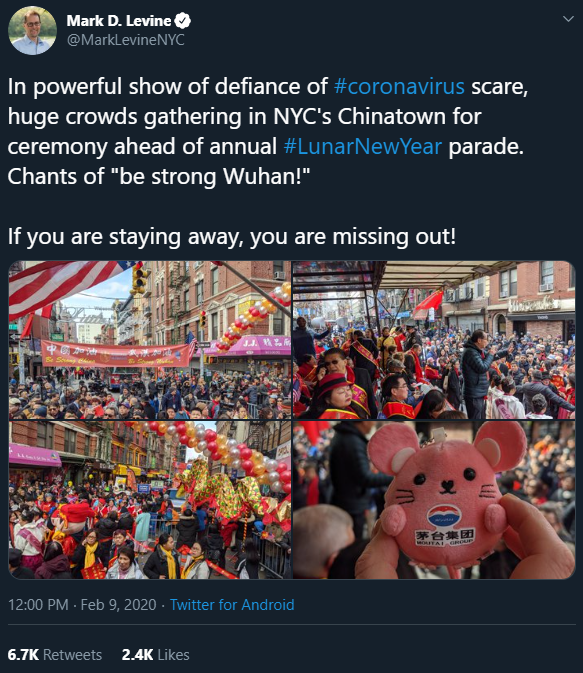583x673 pixels.
Task: Follow the #coronavirus hashtag link
Action: [399, 86]
